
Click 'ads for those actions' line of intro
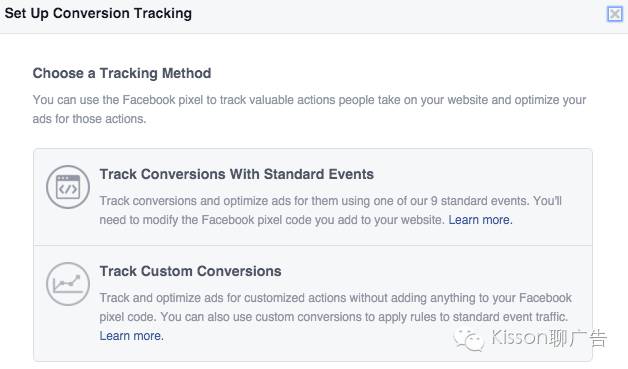[89, 119]
